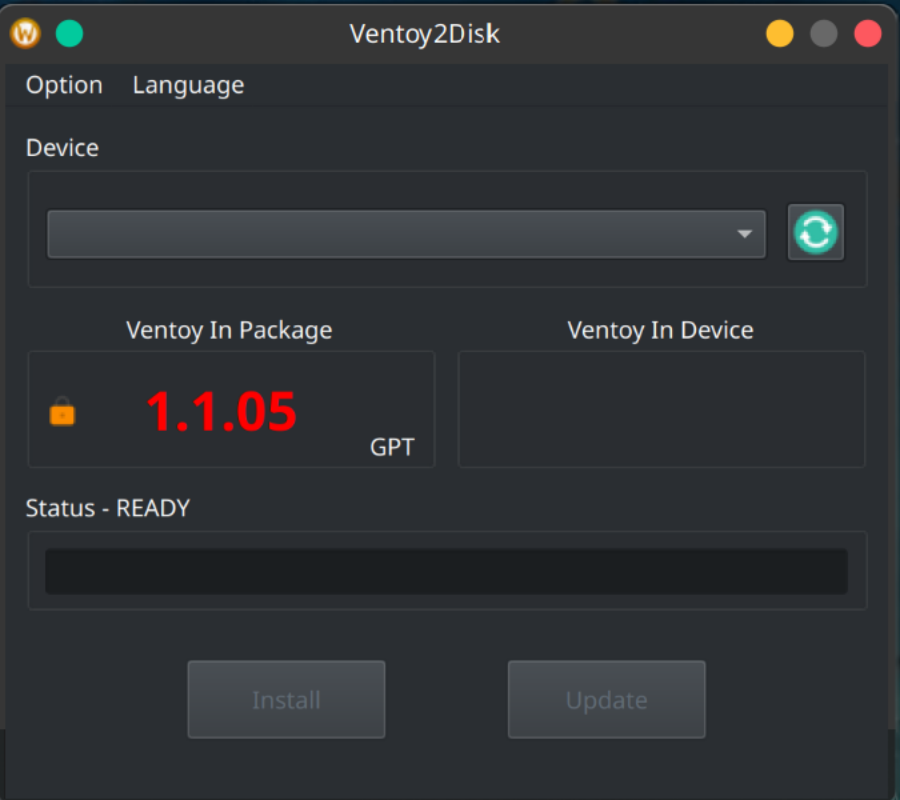Click the green dot beside the Ventoy logo
The height and width of the screenshot is (800, 900).
point(69,33)
